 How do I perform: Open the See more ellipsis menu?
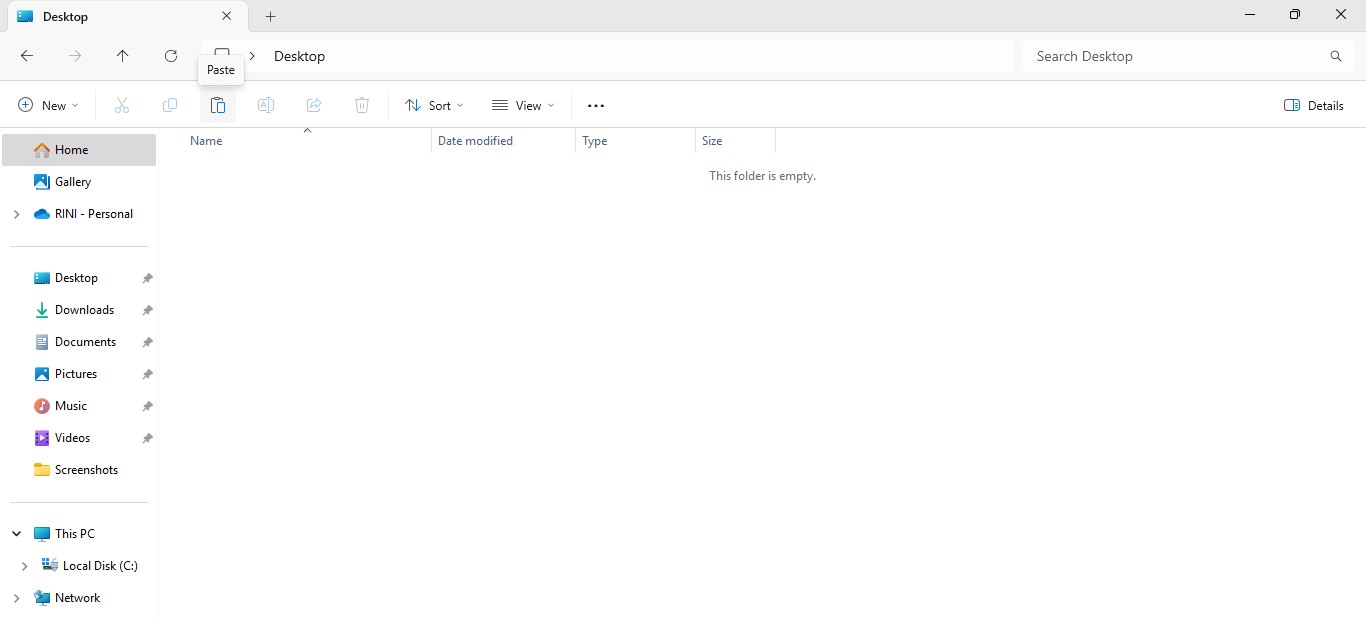click(596, 105)
